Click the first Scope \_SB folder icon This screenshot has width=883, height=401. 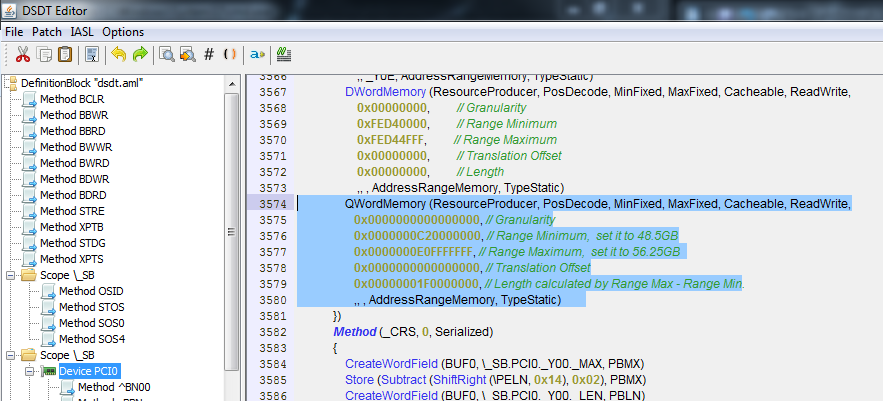tap(29, 275)
